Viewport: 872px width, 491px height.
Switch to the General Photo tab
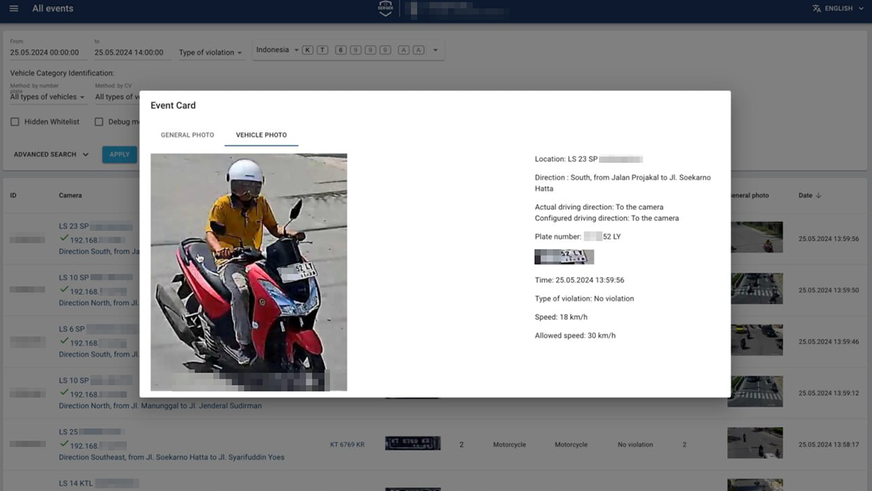point(187,135)
